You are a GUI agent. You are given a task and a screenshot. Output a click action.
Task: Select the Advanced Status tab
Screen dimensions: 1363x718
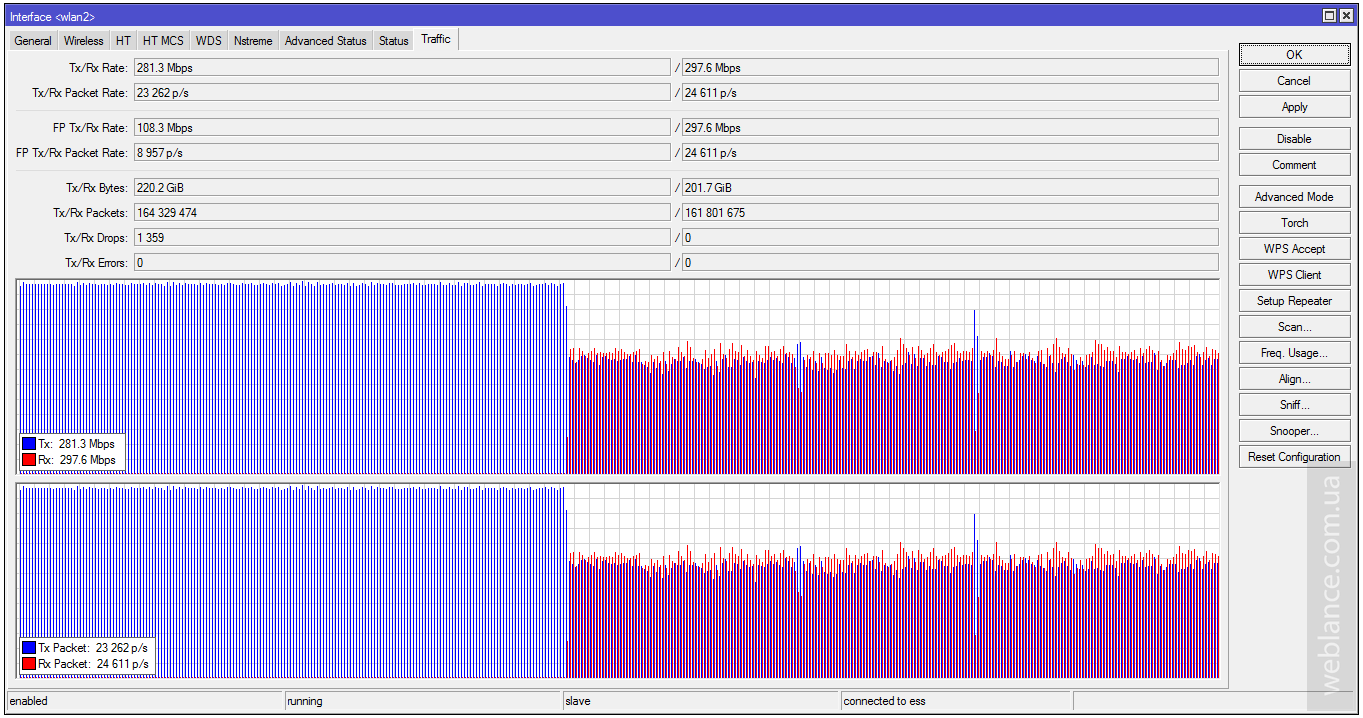coord(326,41)
